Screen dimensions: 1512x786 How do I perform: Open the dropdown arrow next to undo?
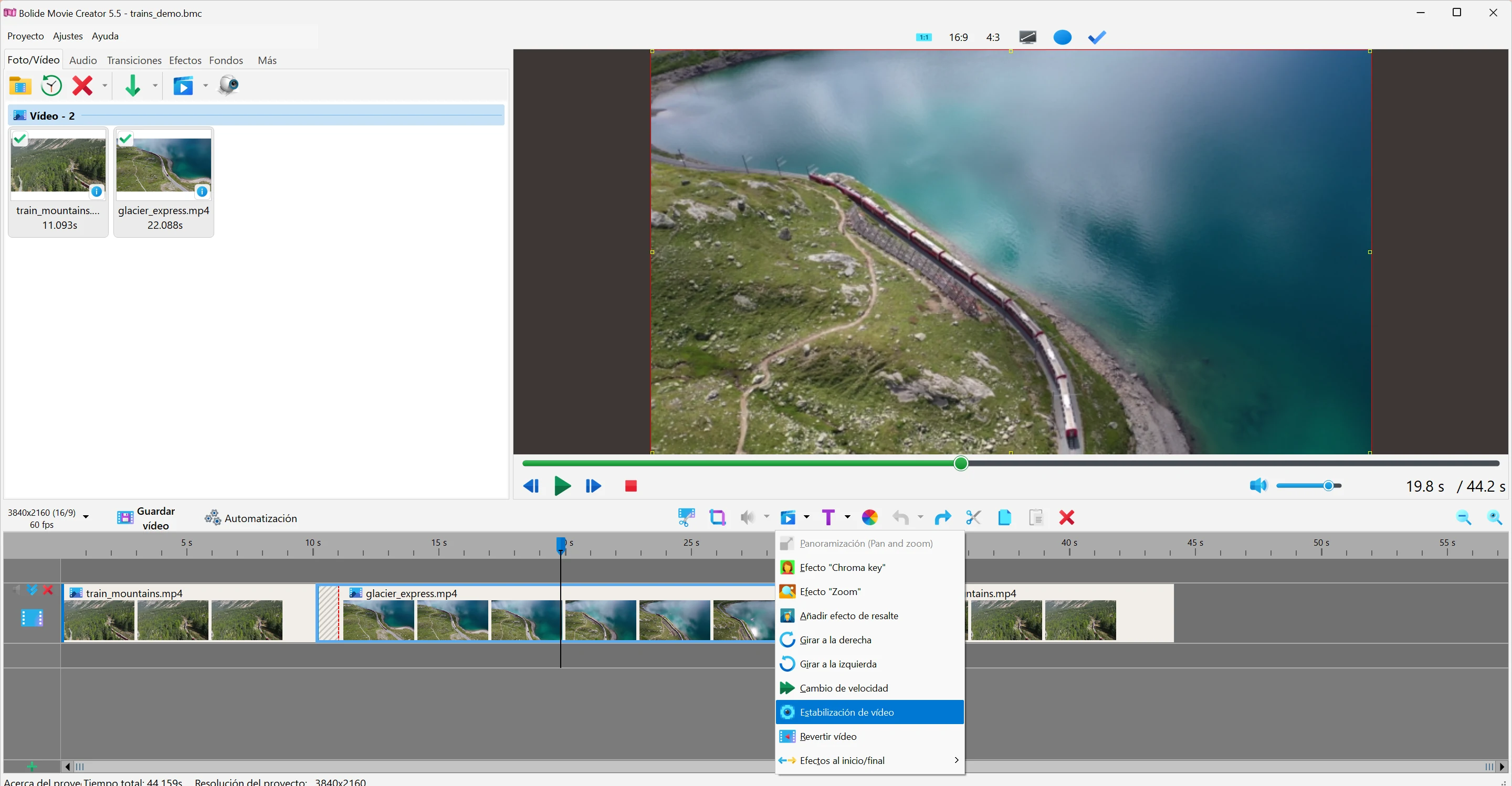tap(920, 517)
